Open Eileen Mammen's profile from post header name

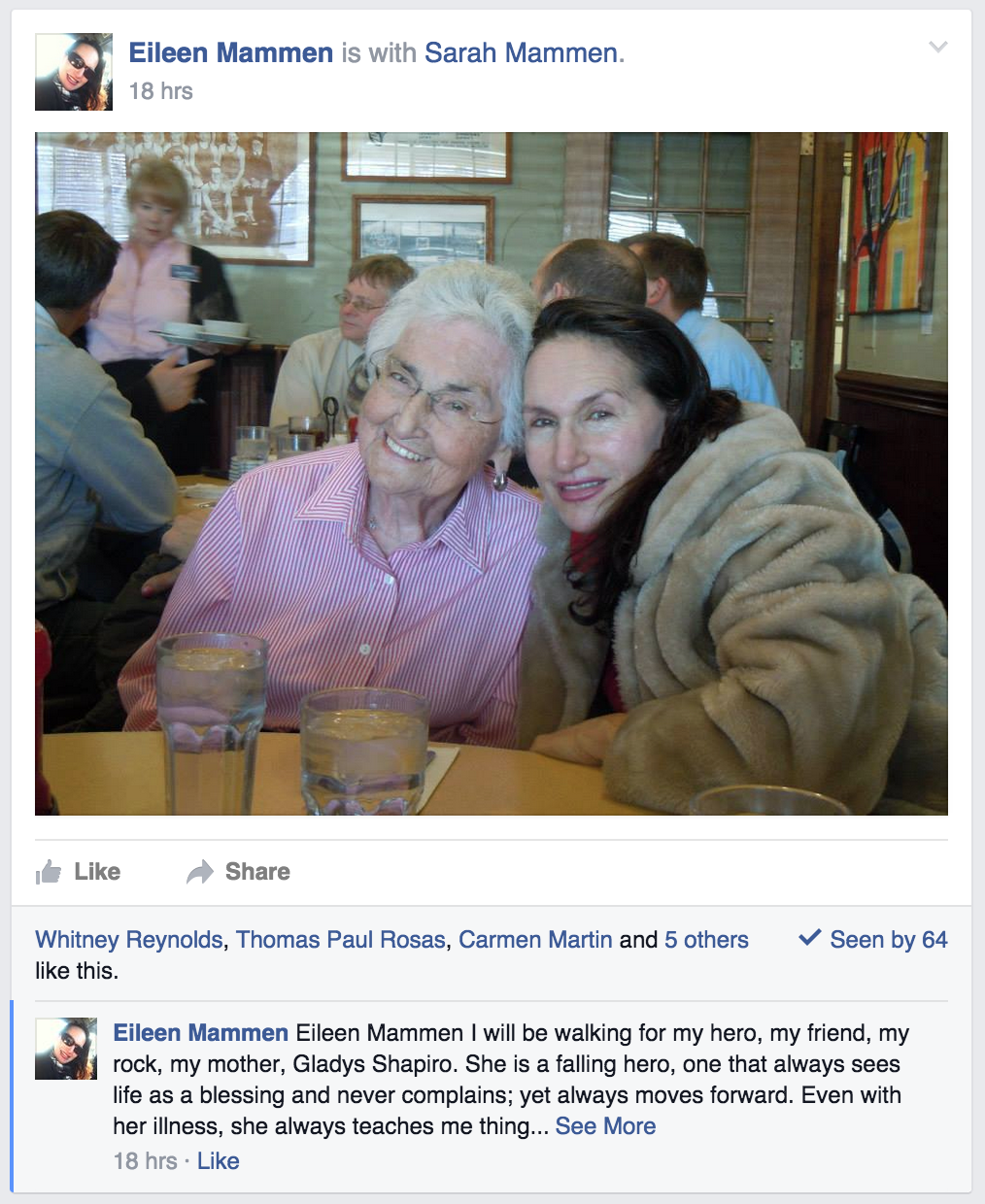click(x=231, y=52)
